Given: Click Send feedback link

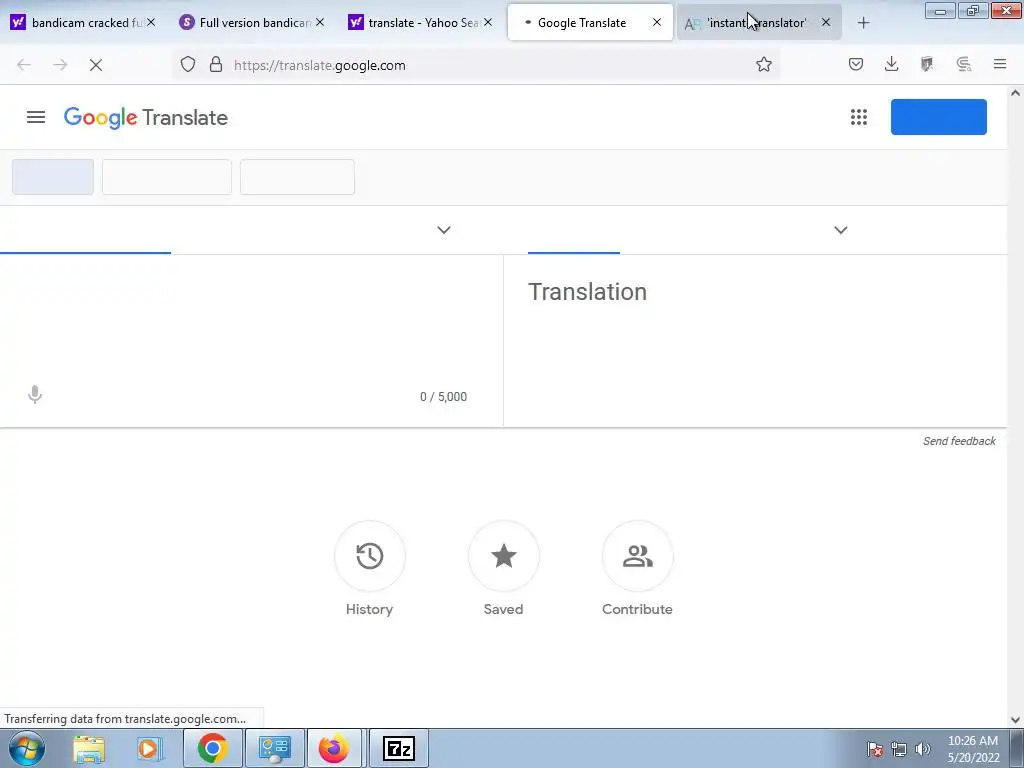Looking at the screenshot, I should coord(959,441).
